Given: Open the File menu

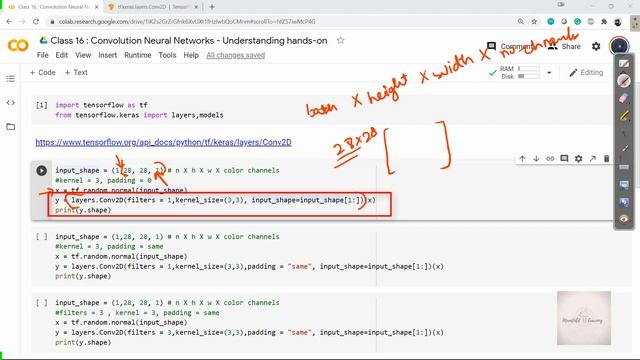Looking at the screenshot, I should [x=42, y=55].
